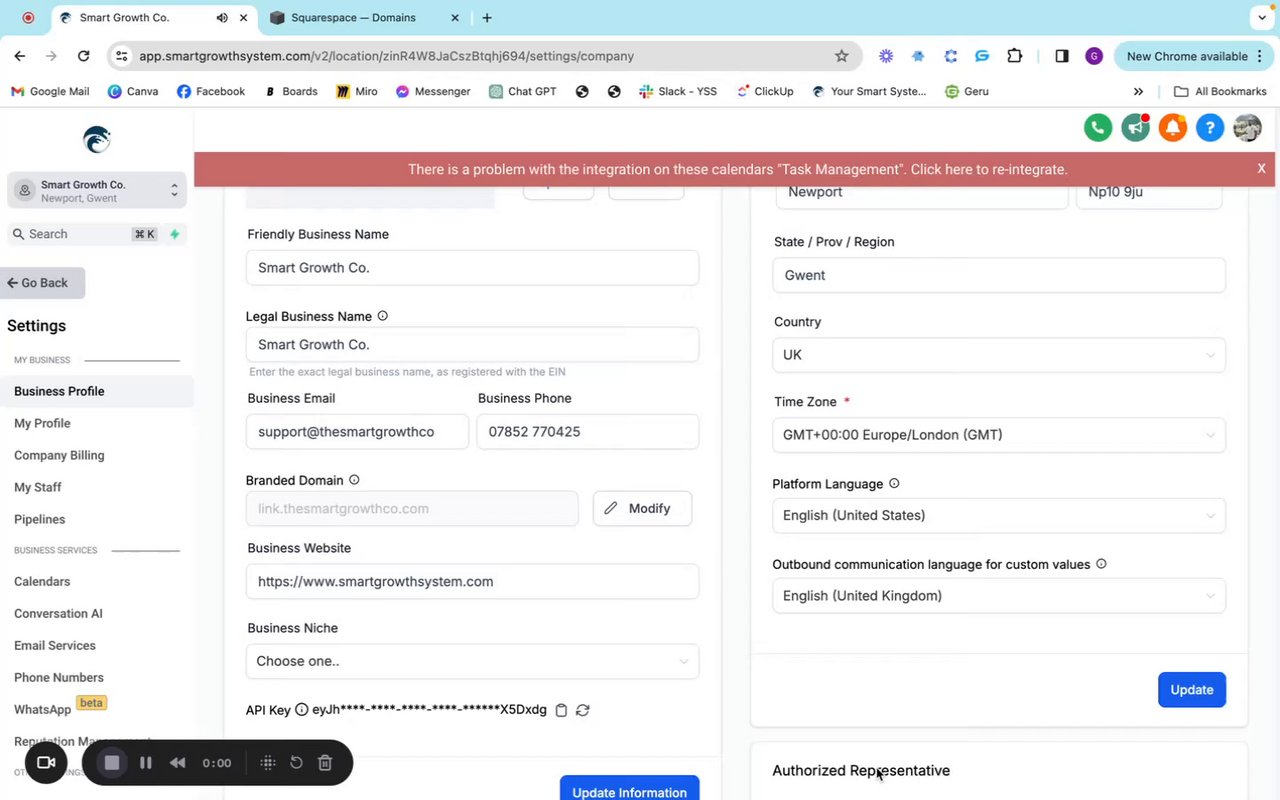The image size is (1280, 800).
Task: Open Conversation AI settings
Action: click(x=58, y=613)
